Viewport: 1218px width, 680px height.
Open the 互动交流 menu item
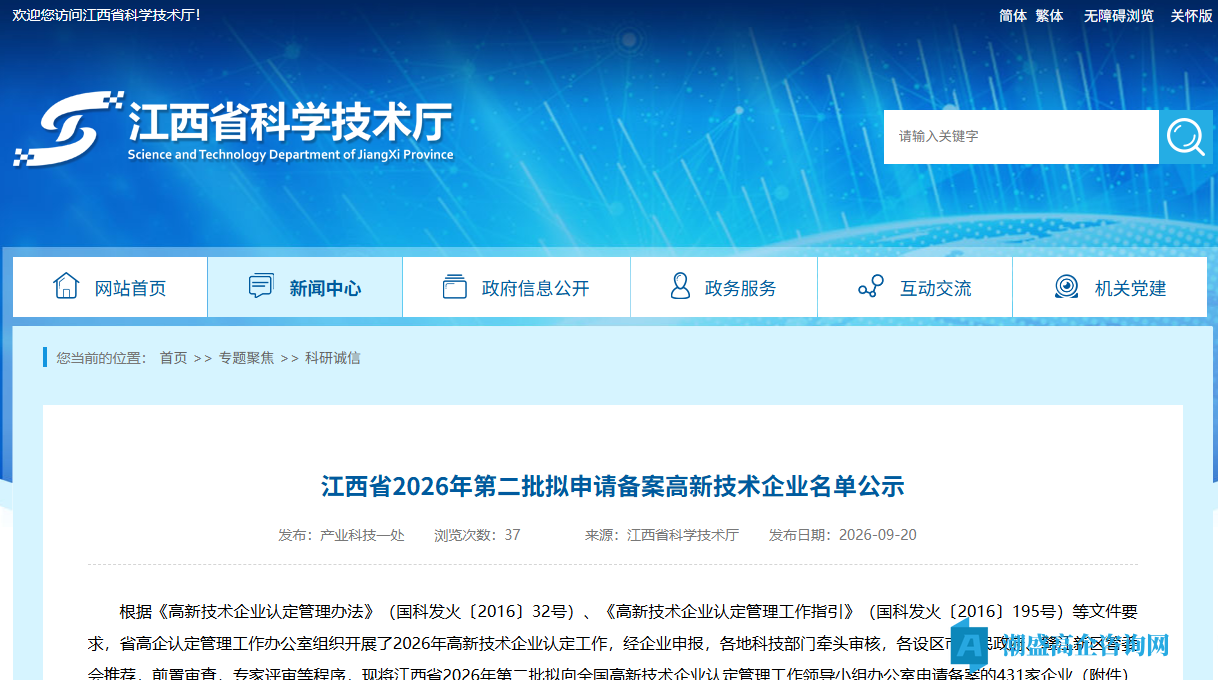click(915, 287)
